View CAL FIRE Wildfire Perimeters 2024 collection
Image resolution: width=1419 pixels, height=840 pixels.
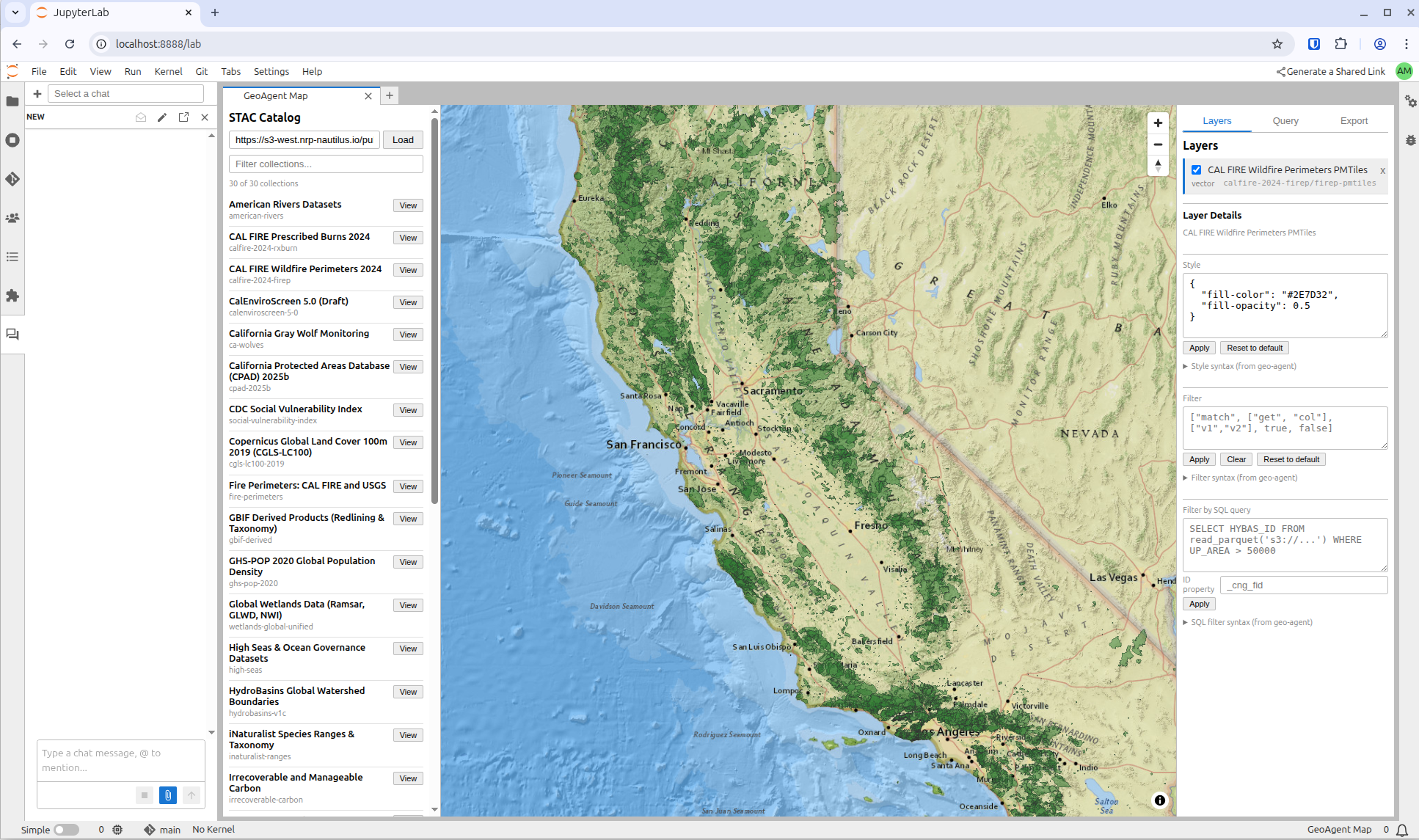[x=408, y=270]
